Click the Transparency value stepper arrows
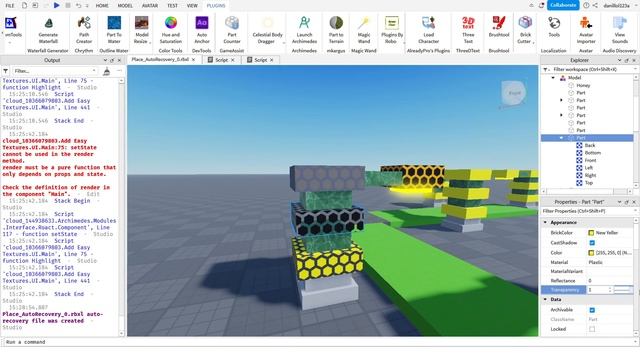Viewport: 640px width, 360px height. click(610, 290)
